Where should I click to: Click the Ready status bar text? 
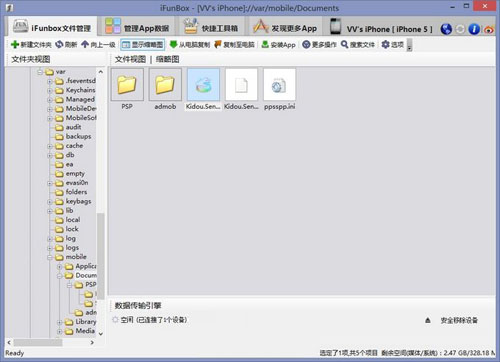pos(15,353)
